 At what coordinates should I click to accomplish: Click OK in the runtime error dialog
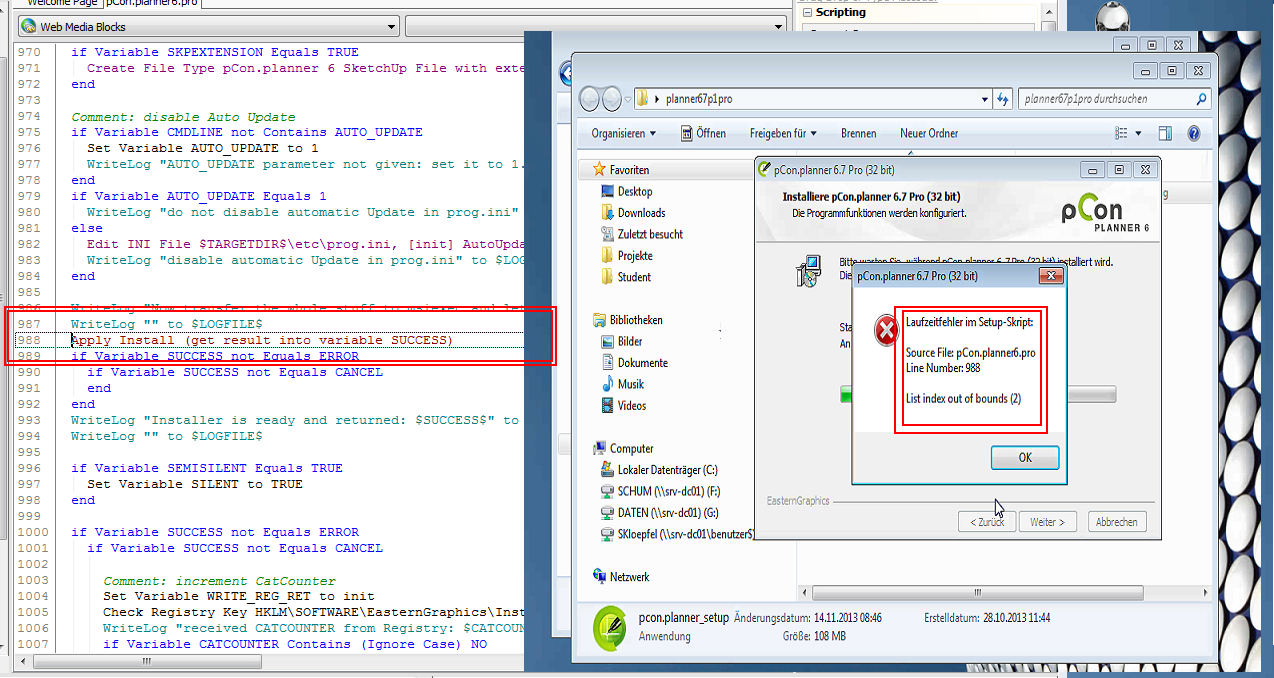[1025, 457]
